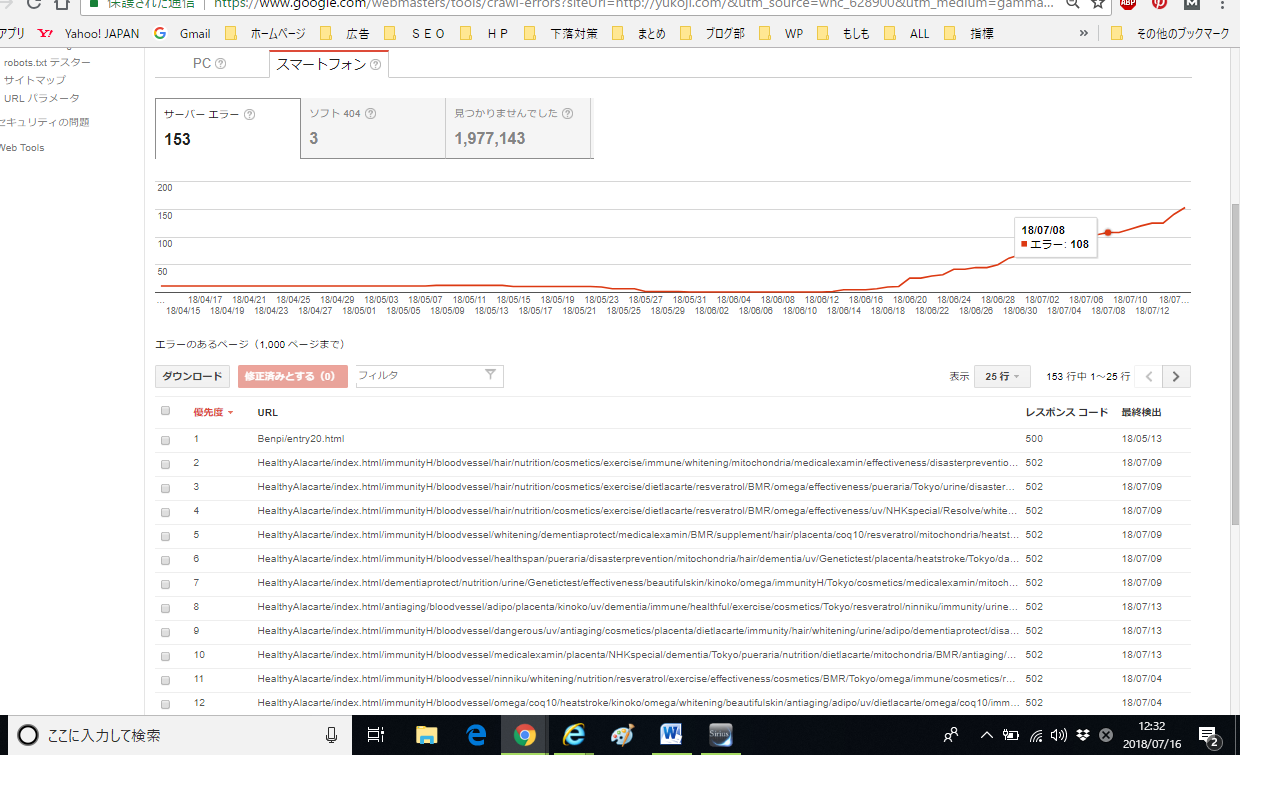
Task: Click the AdBlock Plus extension icon
Action: (1127, 4)
